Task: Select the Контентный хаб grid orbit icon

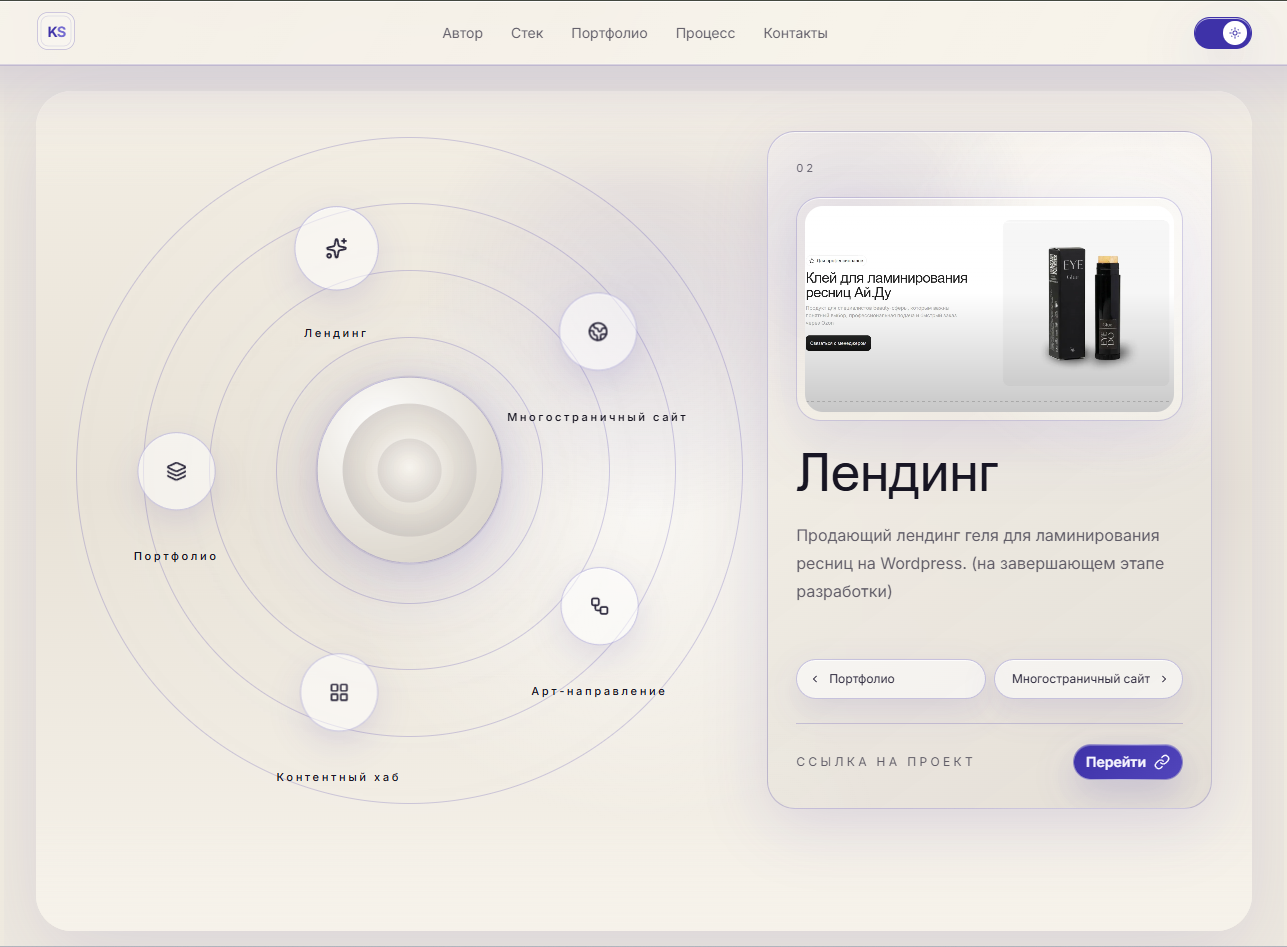Action: click(x=339, y=692)
